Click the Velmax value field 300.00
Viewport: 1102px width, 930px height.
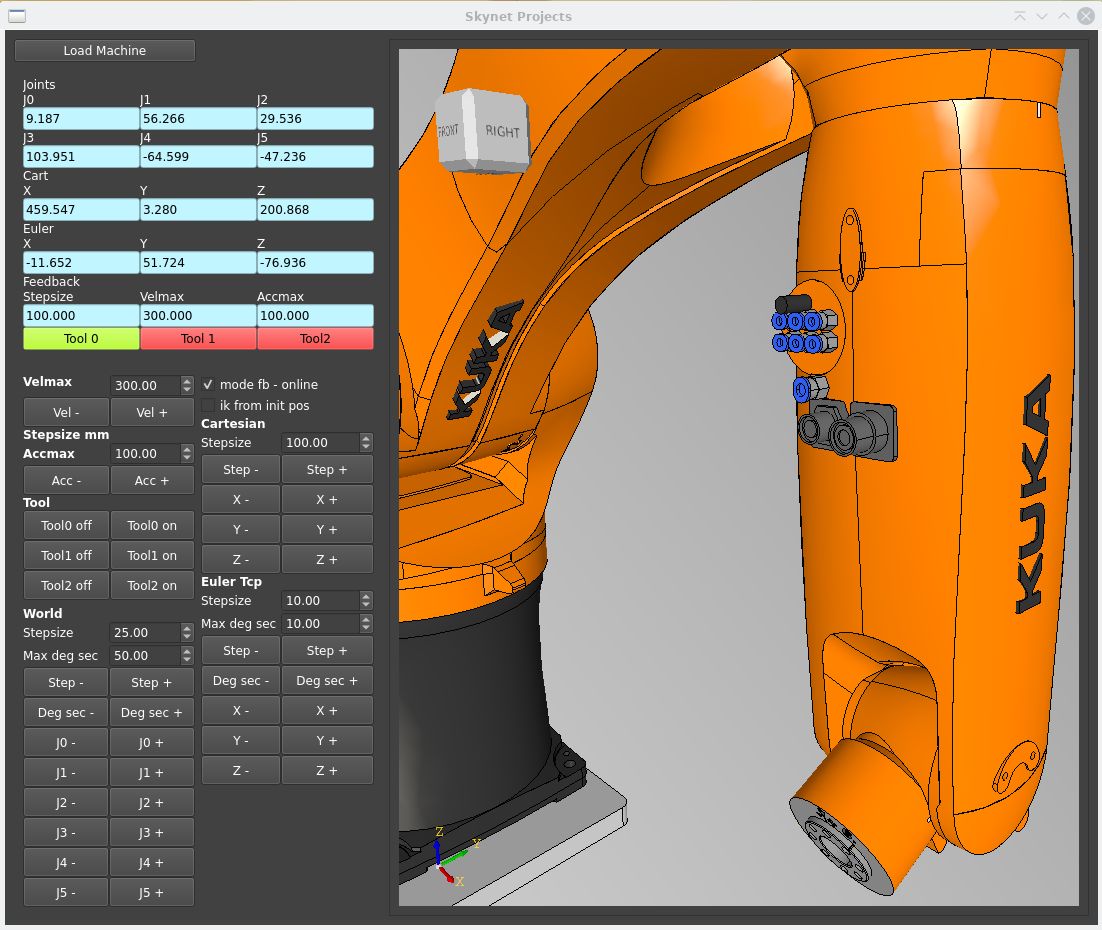(145, 385)
